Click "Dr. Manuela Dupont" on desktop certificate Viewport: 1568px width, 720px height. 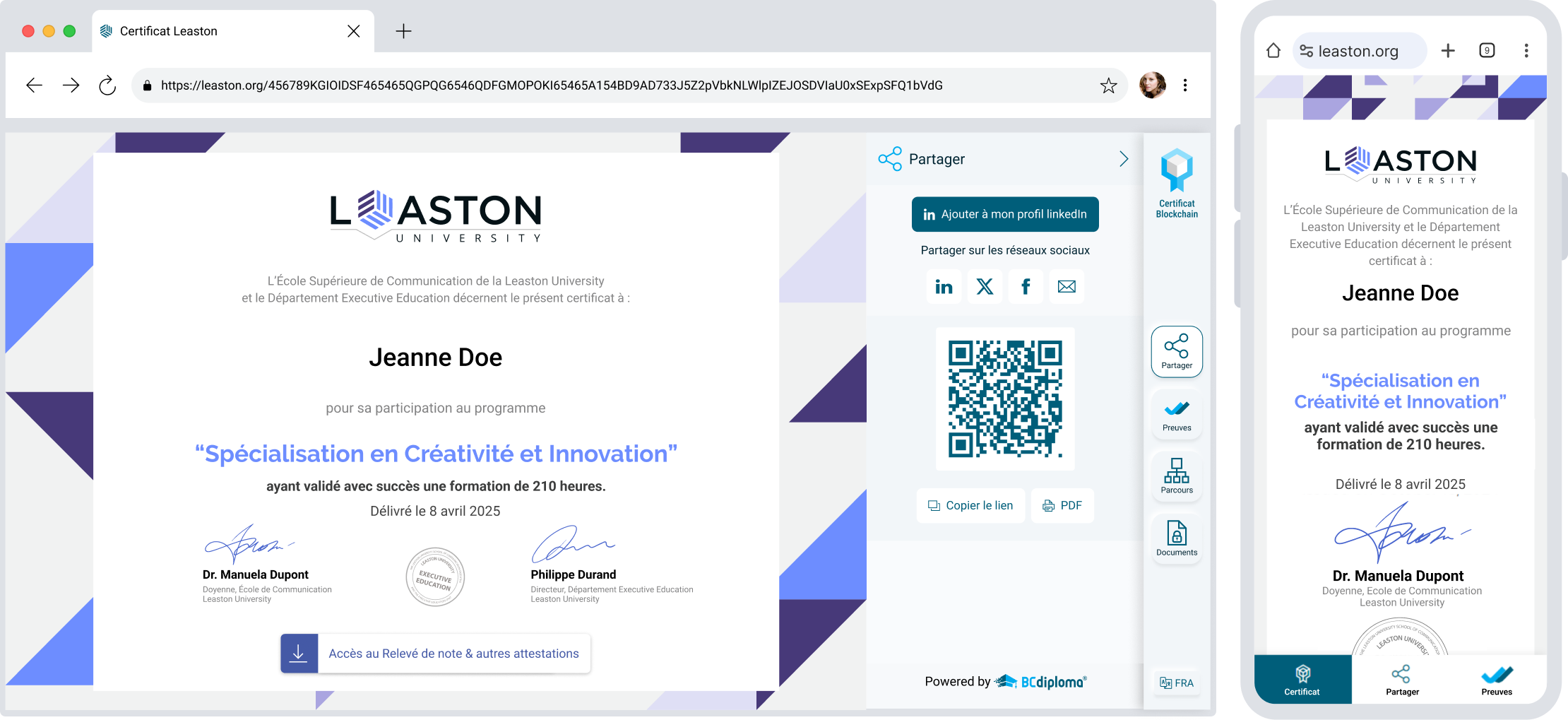(x=256, y=574)
